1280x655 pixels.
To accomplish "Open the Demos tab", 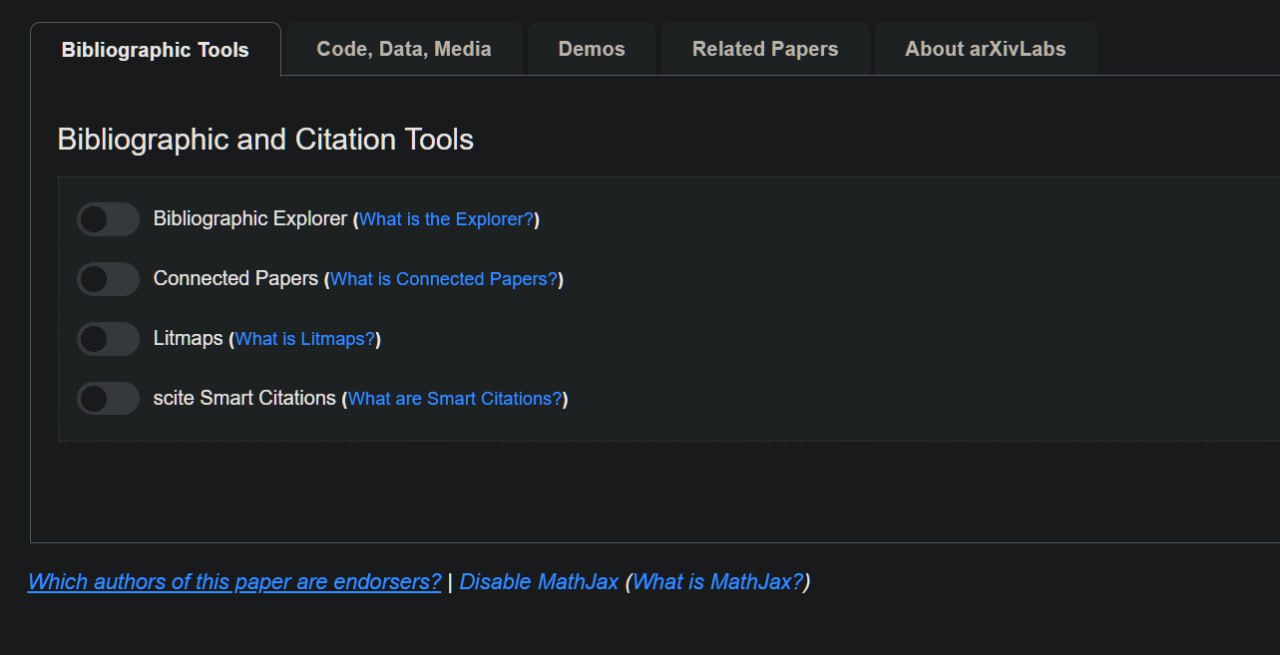I will pyautogui.click(x=591, y=49).
